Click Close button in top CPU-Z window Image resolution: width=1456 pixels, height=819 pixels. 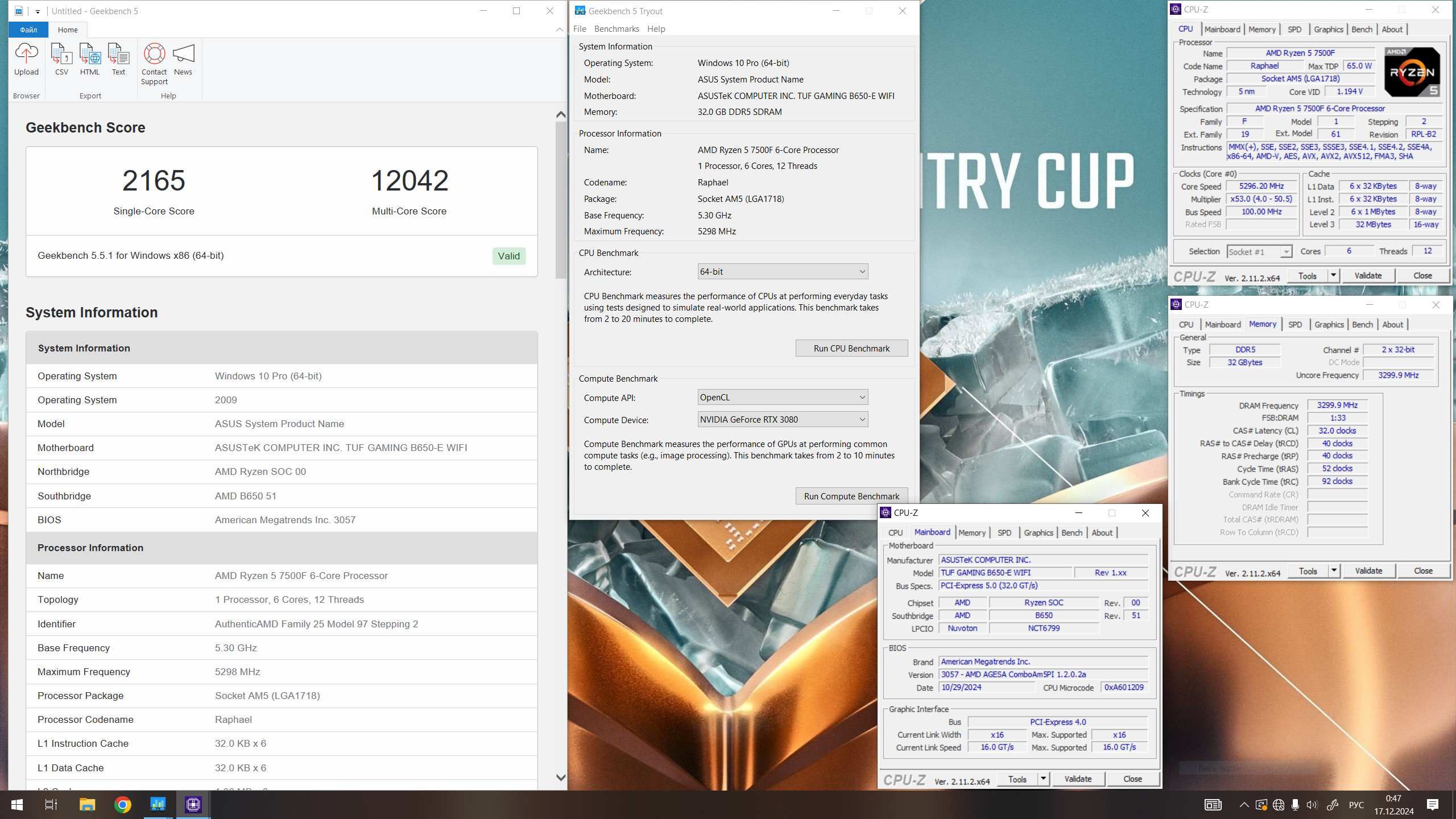pos(1422,276)
